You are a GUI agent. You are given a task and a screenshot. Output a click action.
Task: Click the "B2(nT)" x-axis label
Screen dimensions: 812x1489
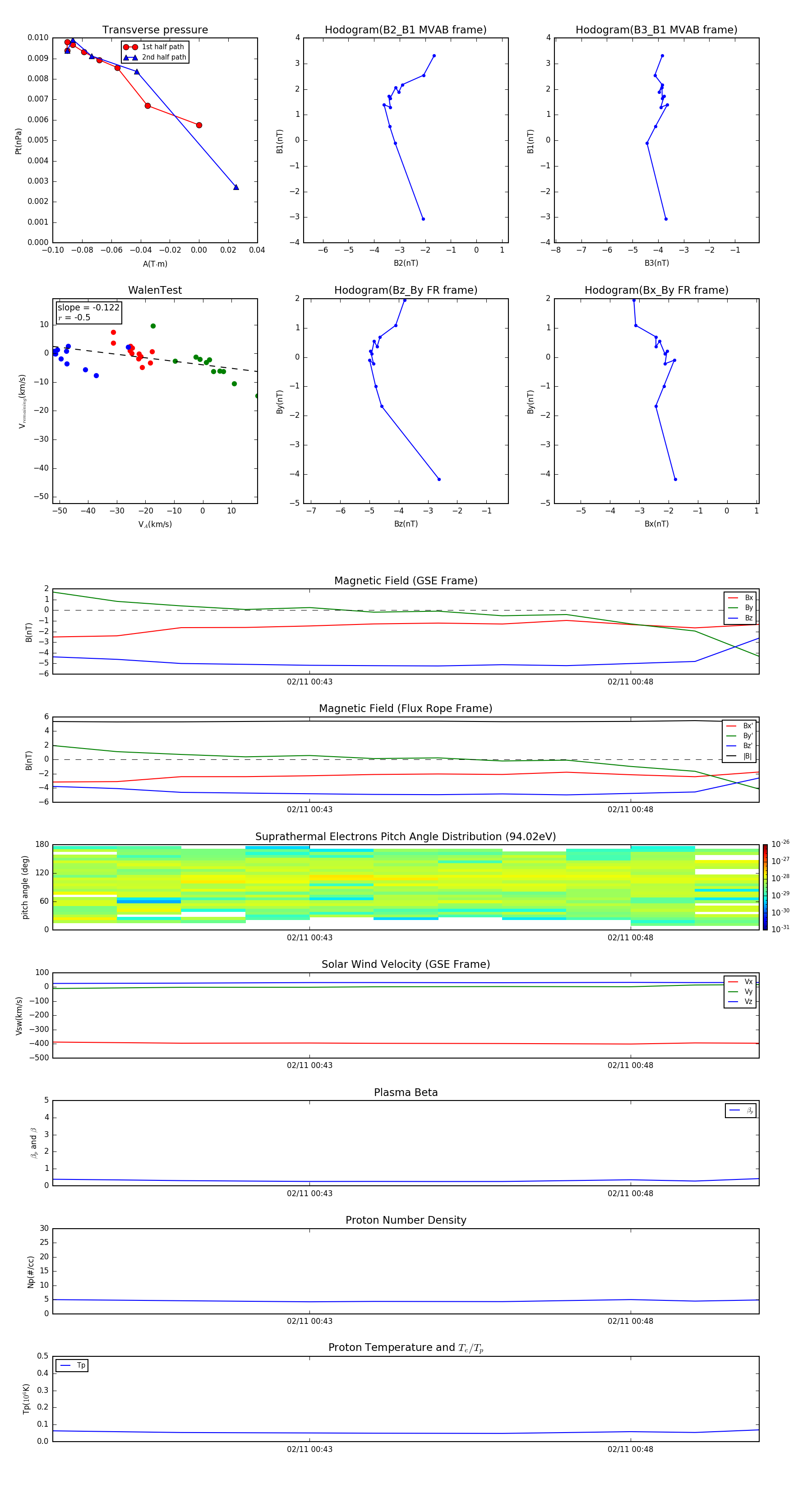pyautogui.click(x=406, y=263)
